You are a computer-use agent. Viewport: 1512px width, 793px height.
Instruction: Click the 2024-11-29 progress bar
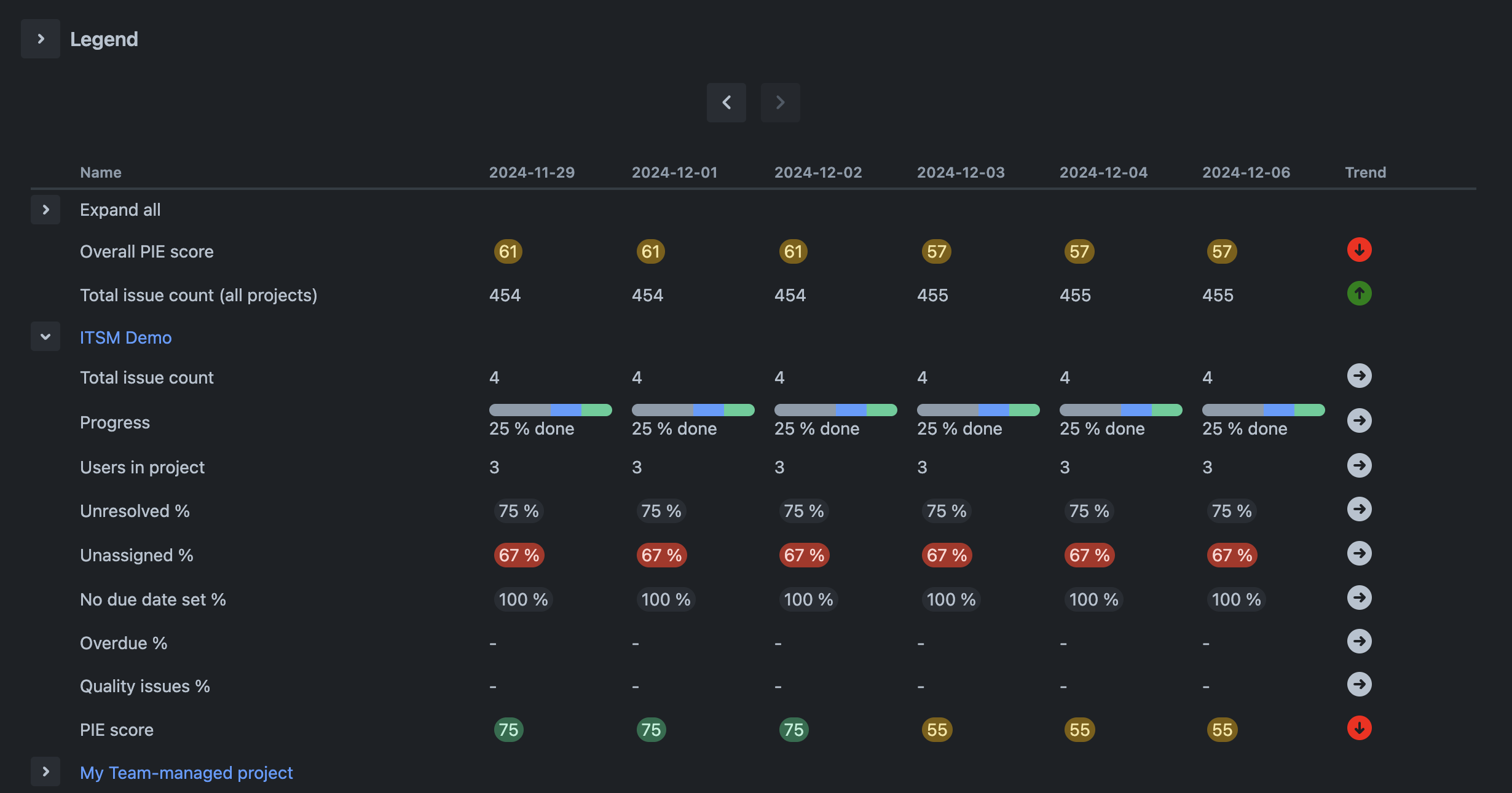pyautogui.click(x=550, y=410)
